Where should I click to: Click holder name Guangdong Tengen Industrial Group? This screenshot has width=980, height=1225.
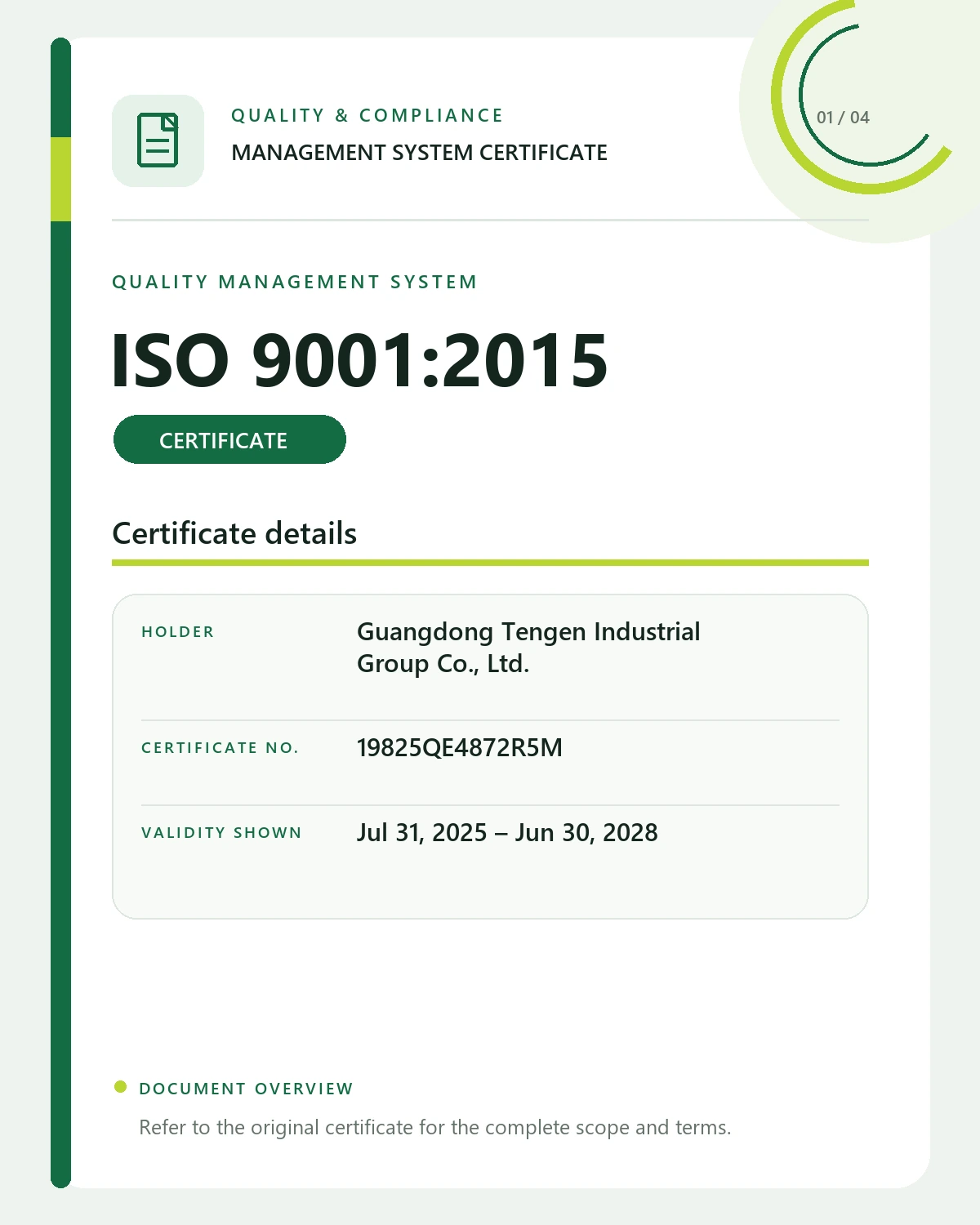tap(528, 648)
